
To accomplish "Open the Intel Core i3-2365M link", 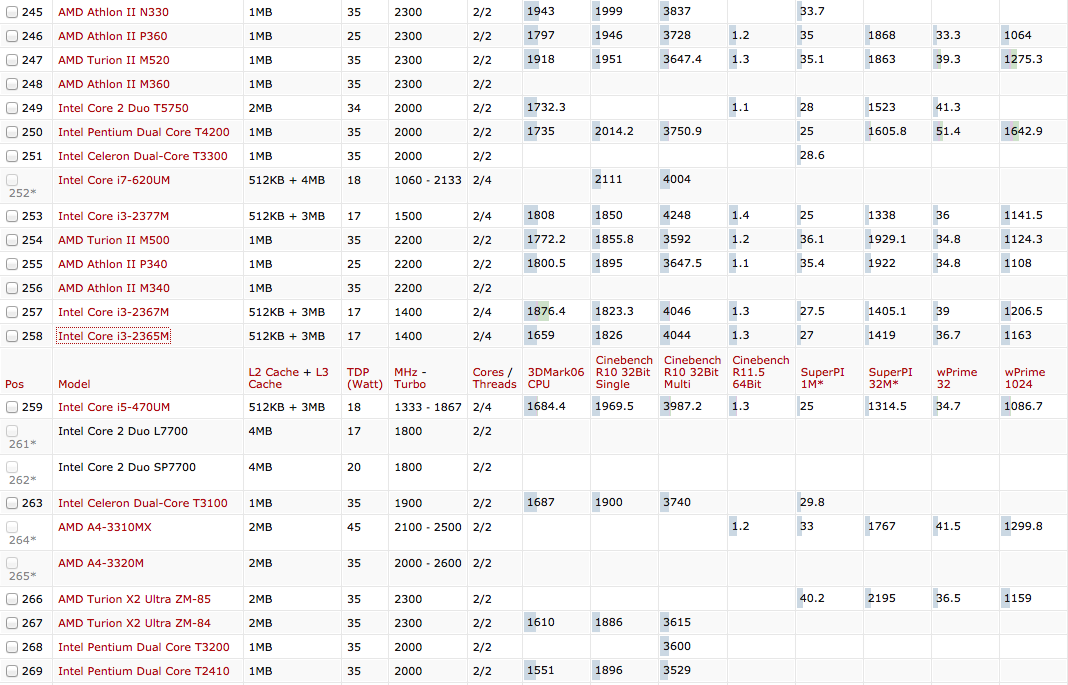I will (113, 336).
